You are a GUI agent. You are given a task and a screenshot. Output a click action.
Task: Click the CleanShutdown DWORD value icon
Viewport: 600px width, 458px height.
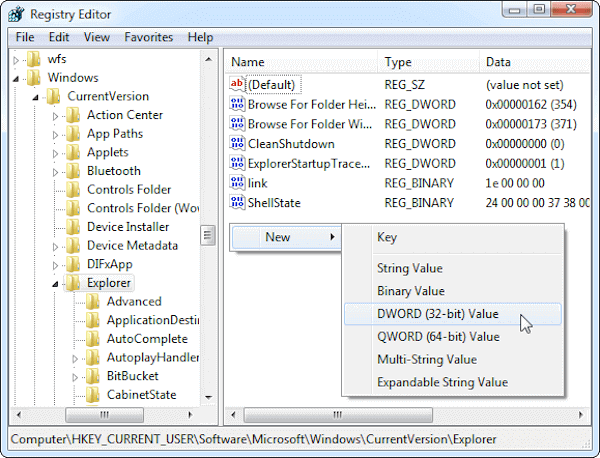pos(237,144)
